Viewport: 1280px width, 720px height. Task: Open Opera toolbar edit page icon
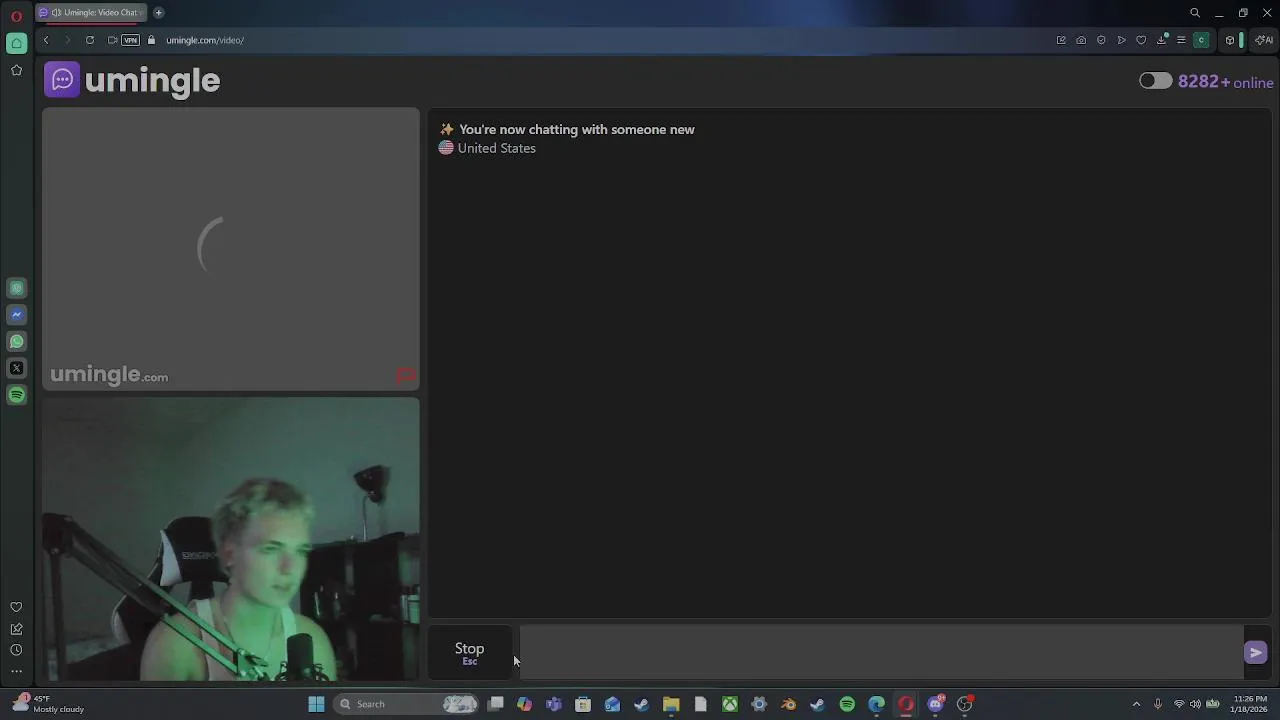pyautogui.click(x=1061, y=40)
